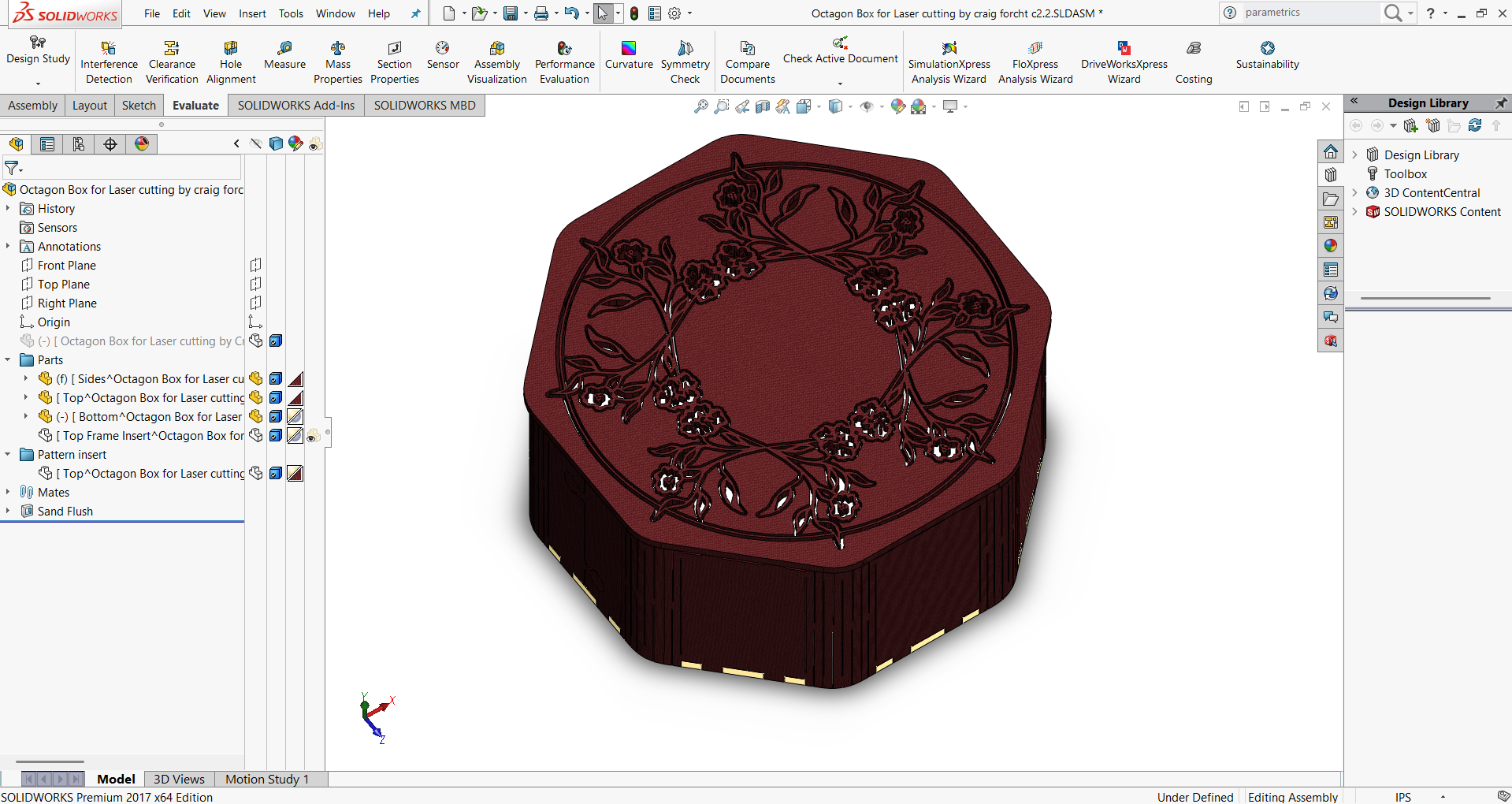Expand Design Library tree item
The height and width of the screenshot is (804, 1512).
[1355, 154]
